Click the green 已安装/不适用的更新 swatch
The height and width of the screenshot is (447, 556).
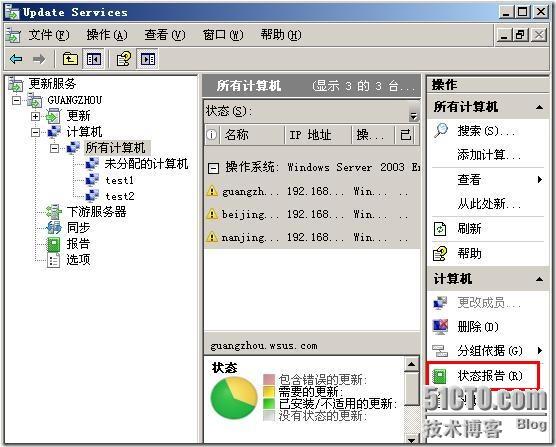tap(269, 404)
